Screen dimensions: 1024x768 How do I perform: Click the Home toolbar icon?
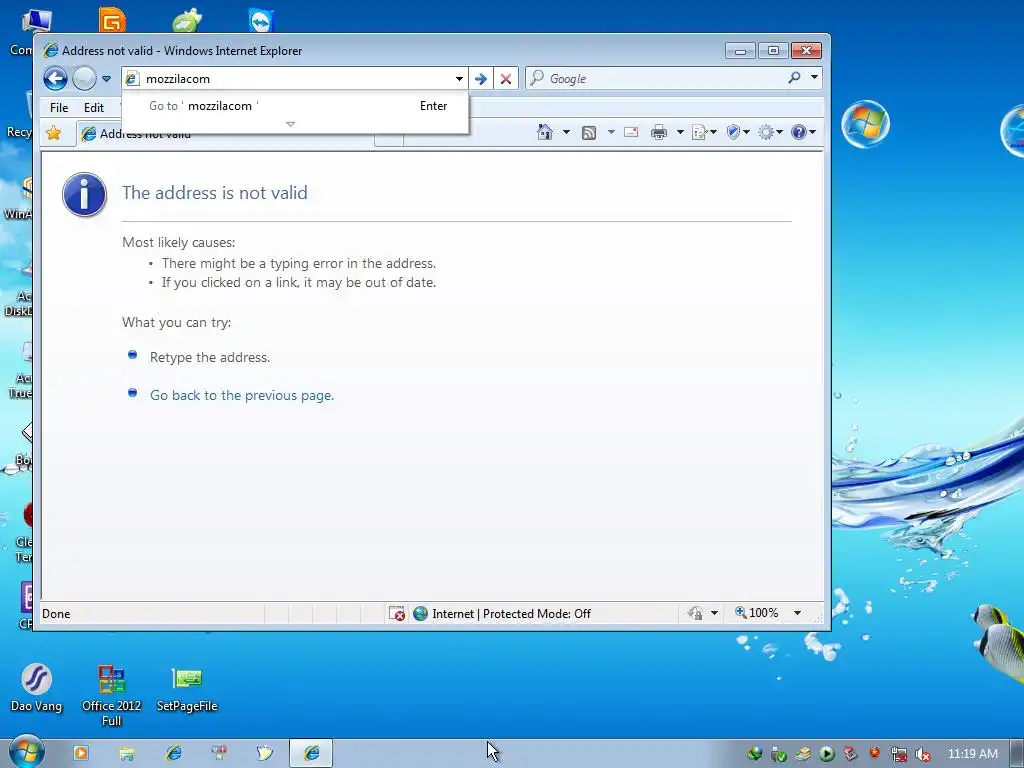point(544,133)
